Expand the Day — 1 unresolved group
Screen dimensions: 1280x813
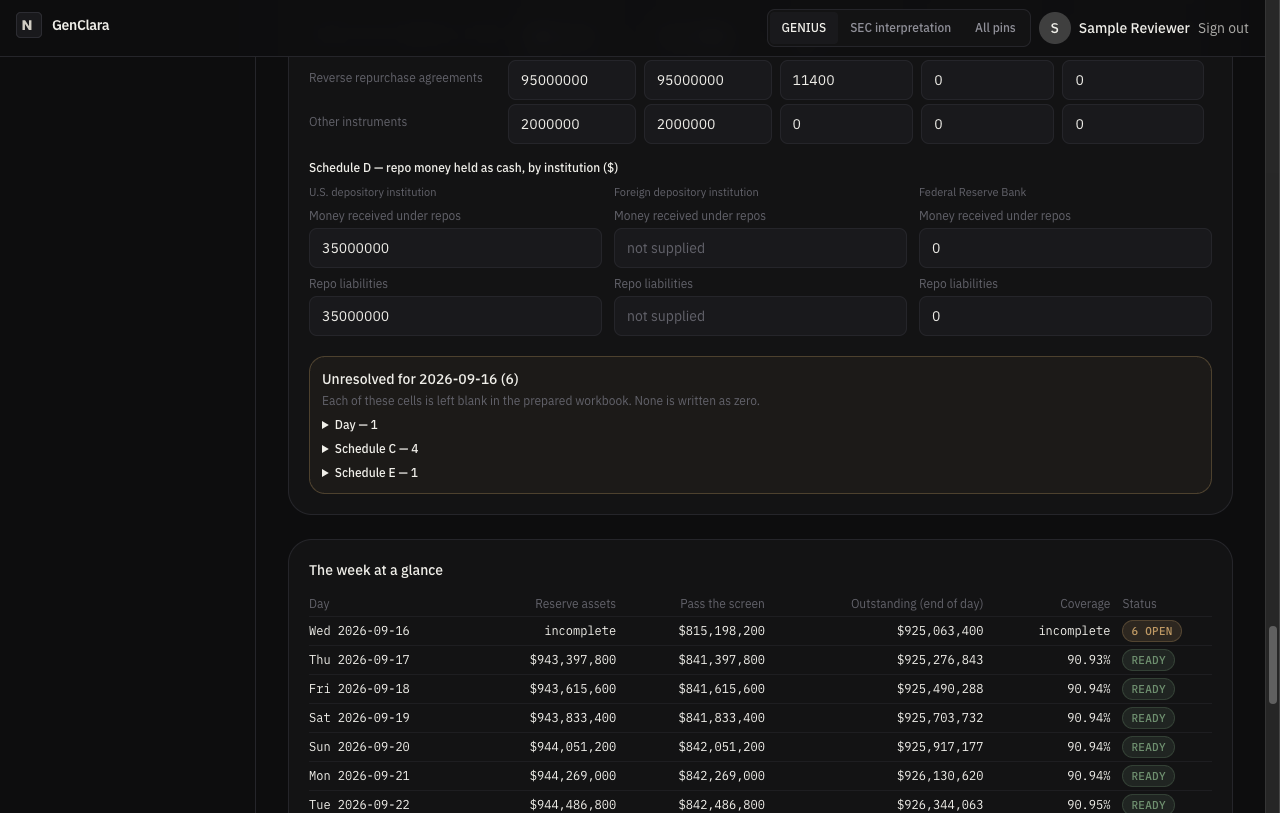pyautogui.click(x=350, y=425)
